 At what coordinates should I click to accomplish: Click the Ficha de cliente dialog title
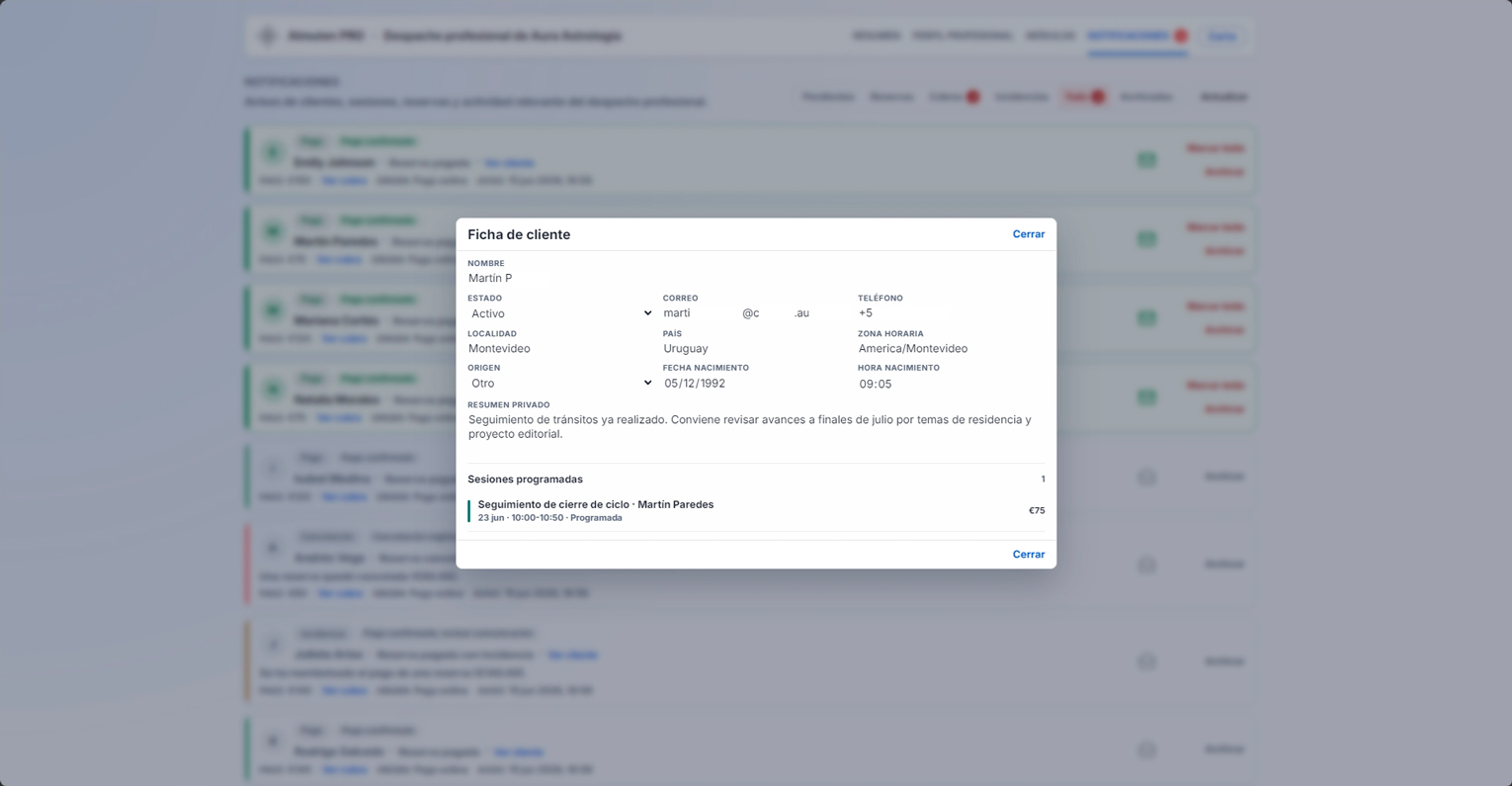point(519,234)
